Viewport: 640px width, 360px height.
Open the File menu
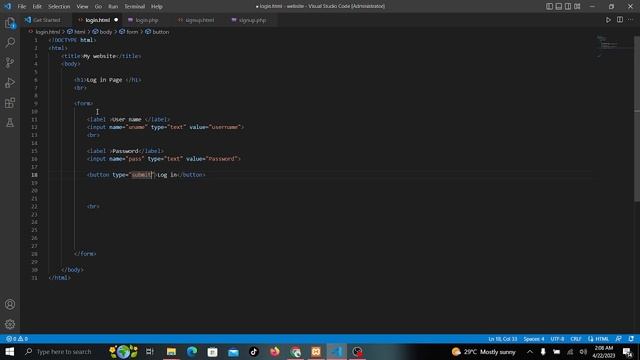(22, 7)
